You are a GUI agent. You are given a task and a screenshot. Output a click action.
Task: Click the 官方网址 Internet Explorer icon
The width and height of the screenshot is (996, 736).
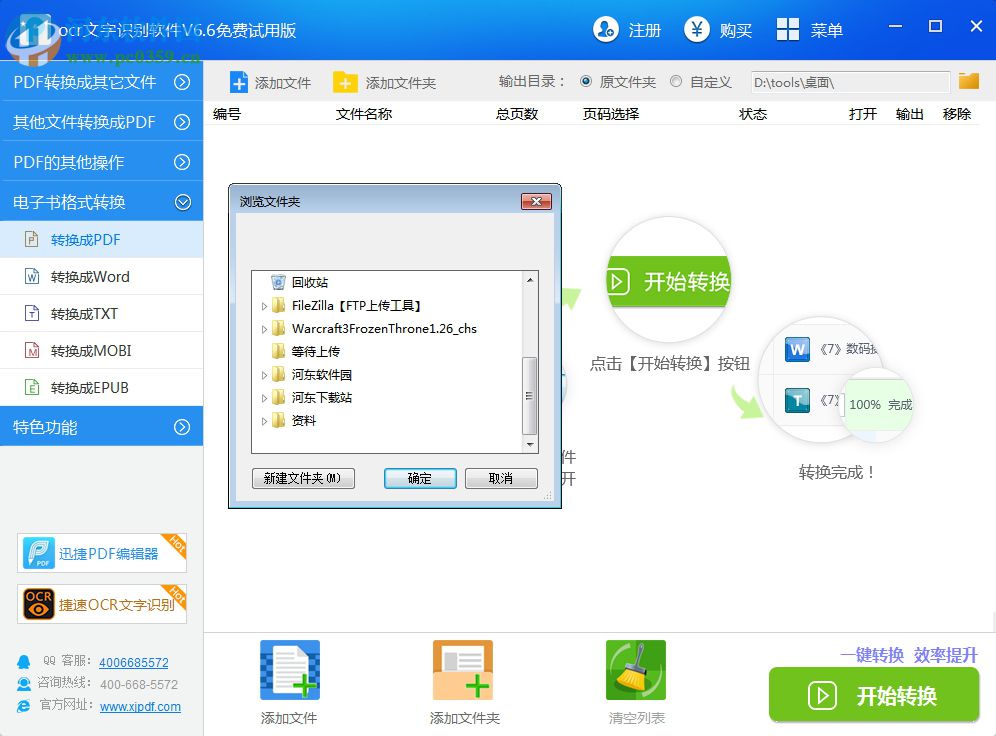tap(24, 706)
